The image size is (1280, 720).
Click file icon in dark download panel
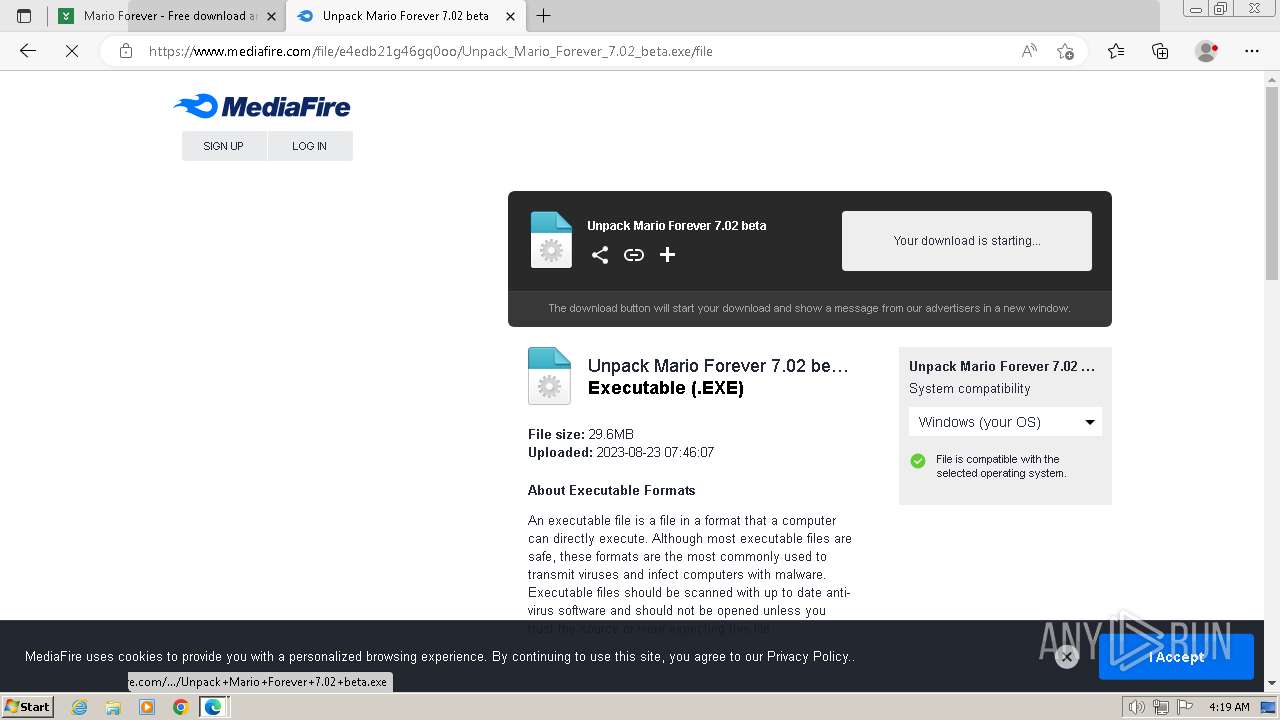551,240
